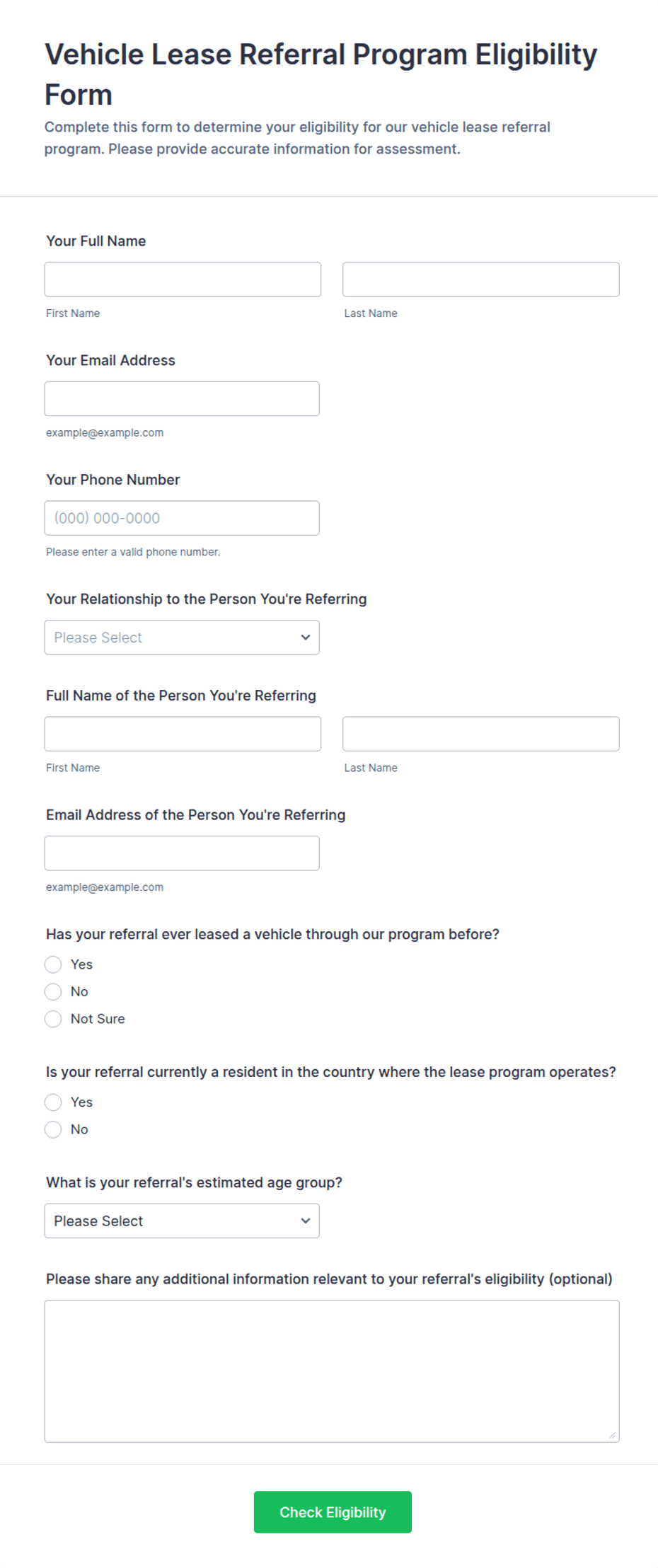Screen dimensions: 658x1568
Task: Expand the estimated age group dropdown
Action: tap(182, 1221)
